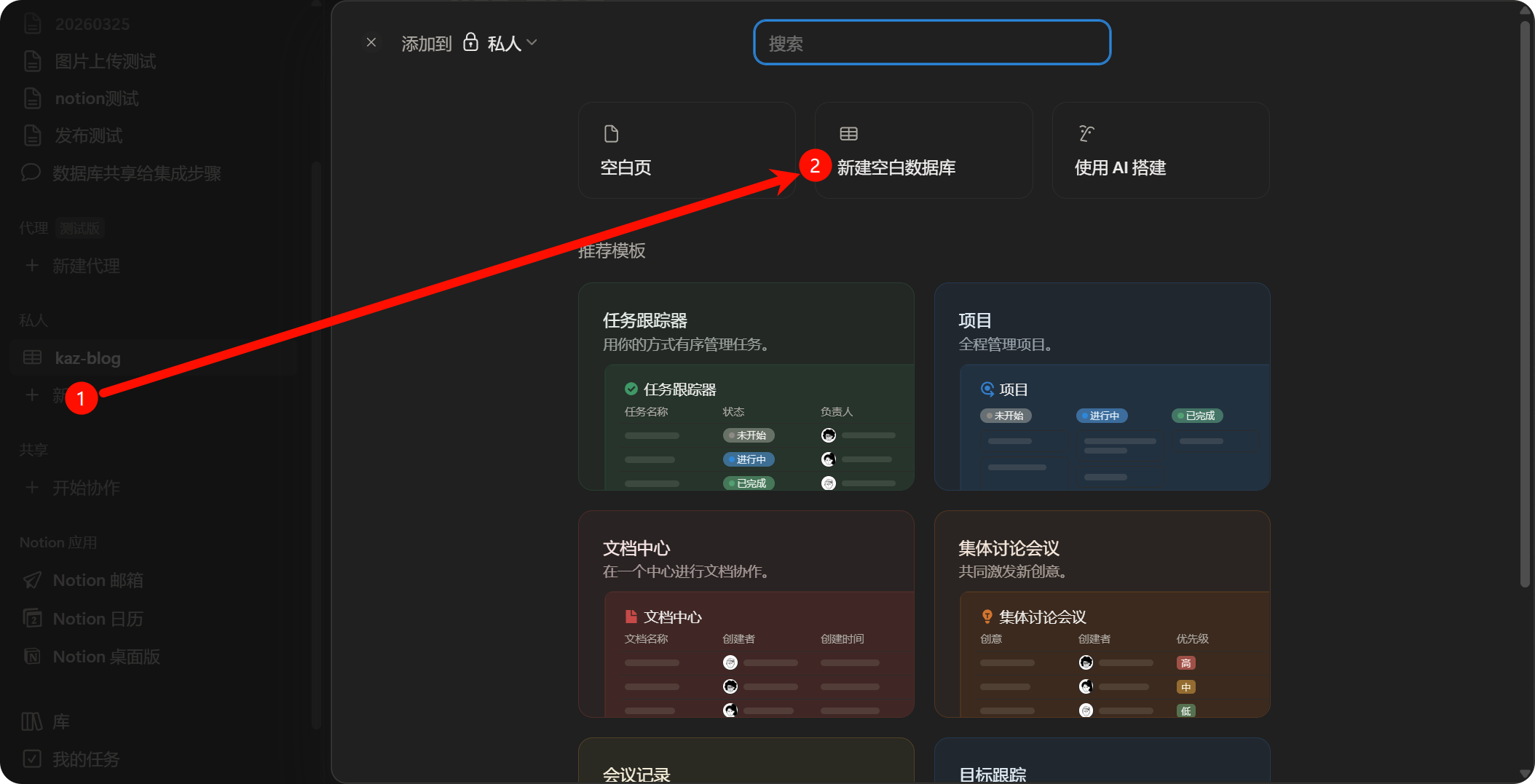The width and height of the screenshot is (1535, 784).
Task: Click the dialog's vertical scrollbar
Action: [1525, 306]
